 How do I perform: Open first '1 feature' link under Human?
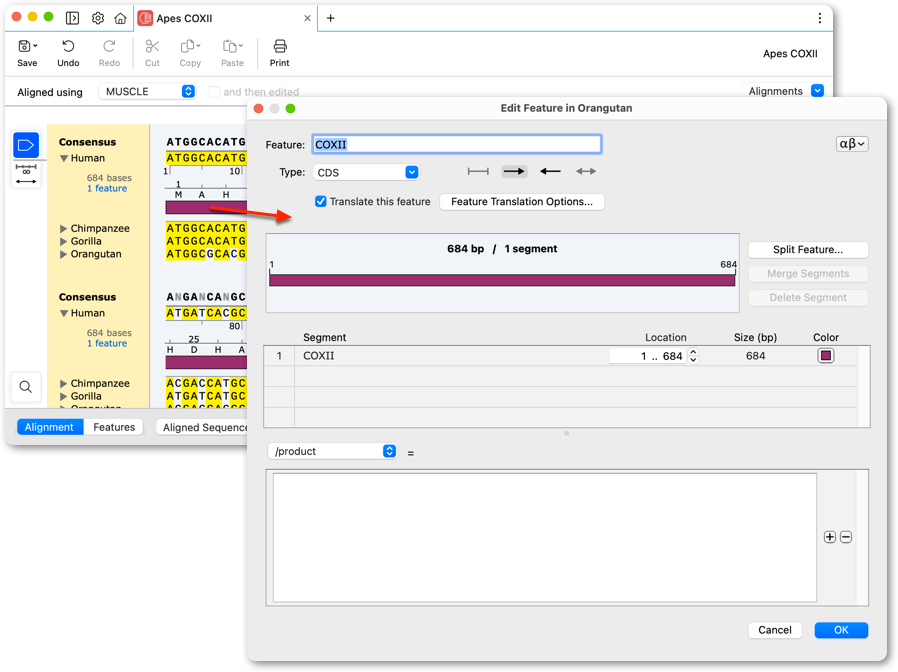(107, 188)
